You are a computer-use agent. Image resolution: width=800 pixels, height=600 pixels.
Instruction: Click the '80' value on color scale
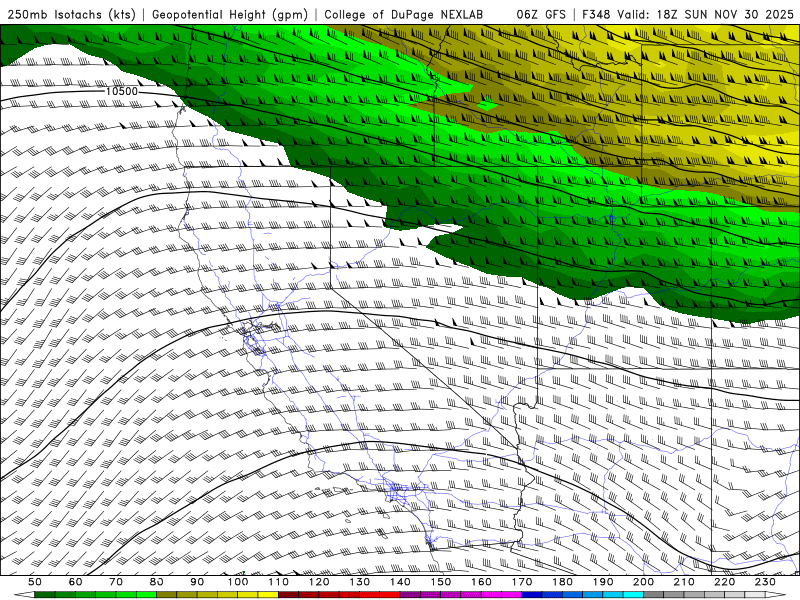click(157, 582)
